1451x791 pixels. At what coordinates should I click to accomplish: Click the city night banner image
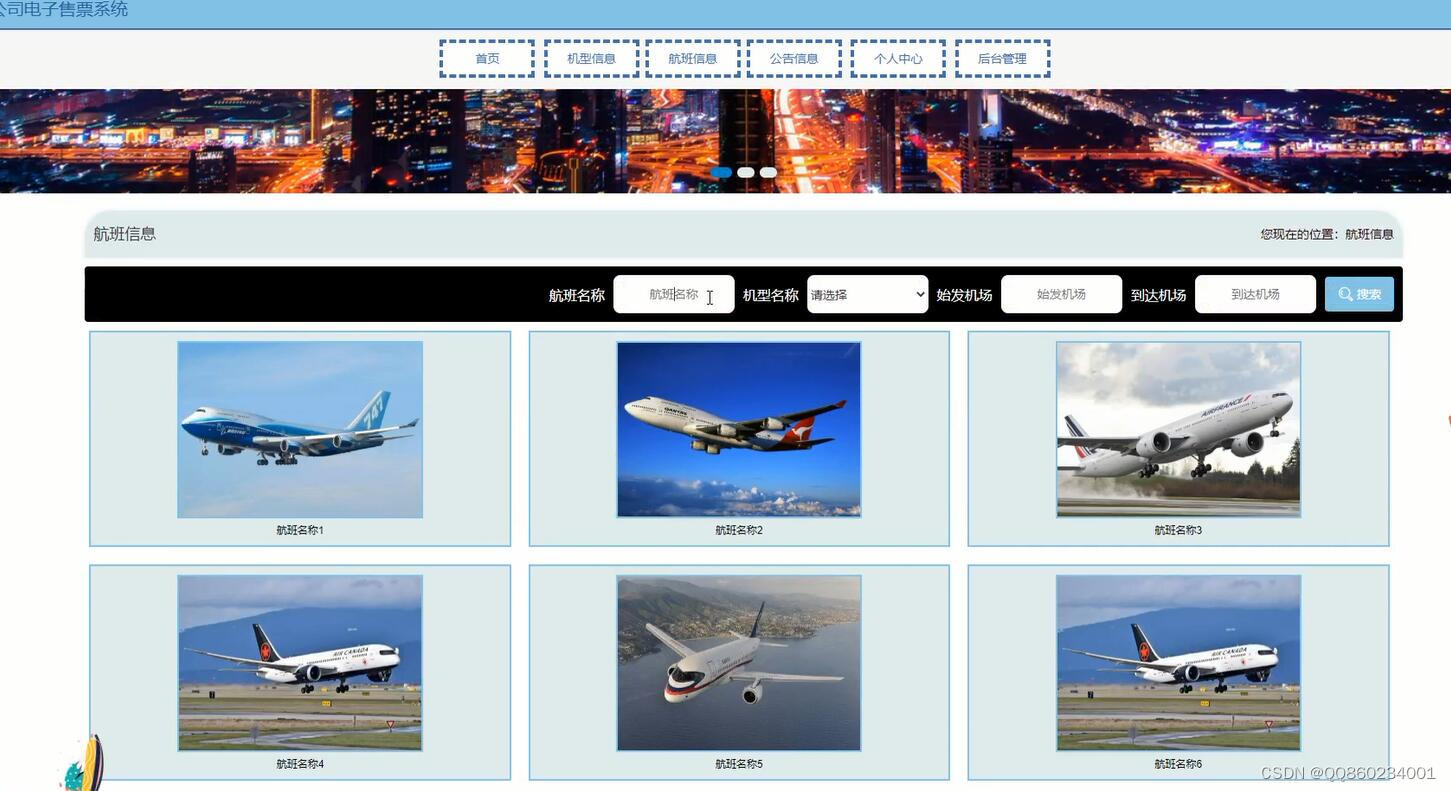coord(725,141)
